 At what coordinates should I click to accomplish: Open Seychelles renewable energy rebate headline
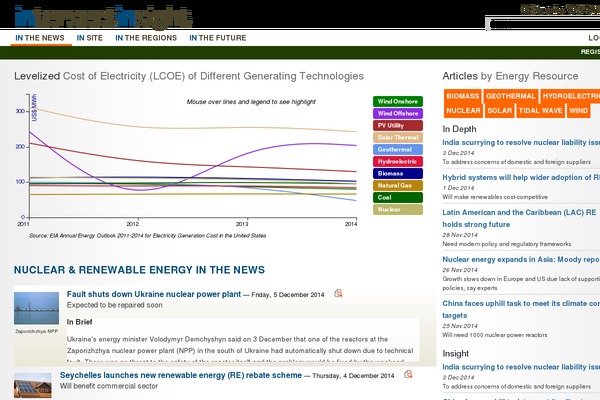click(181, 375)
